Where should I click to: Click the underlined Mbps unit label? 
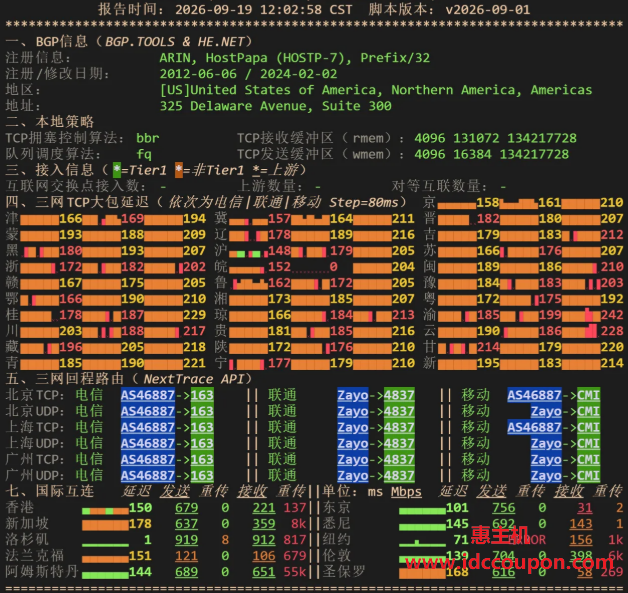click(x=406, y=491)
